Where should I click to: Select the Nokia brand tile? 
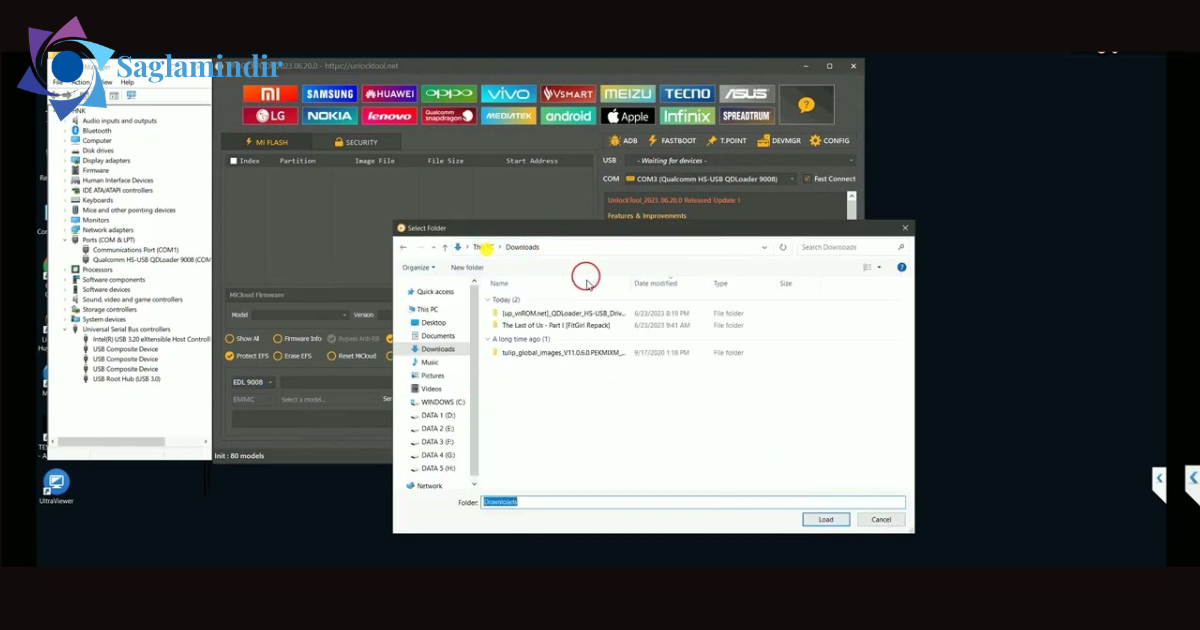(329, 116)
